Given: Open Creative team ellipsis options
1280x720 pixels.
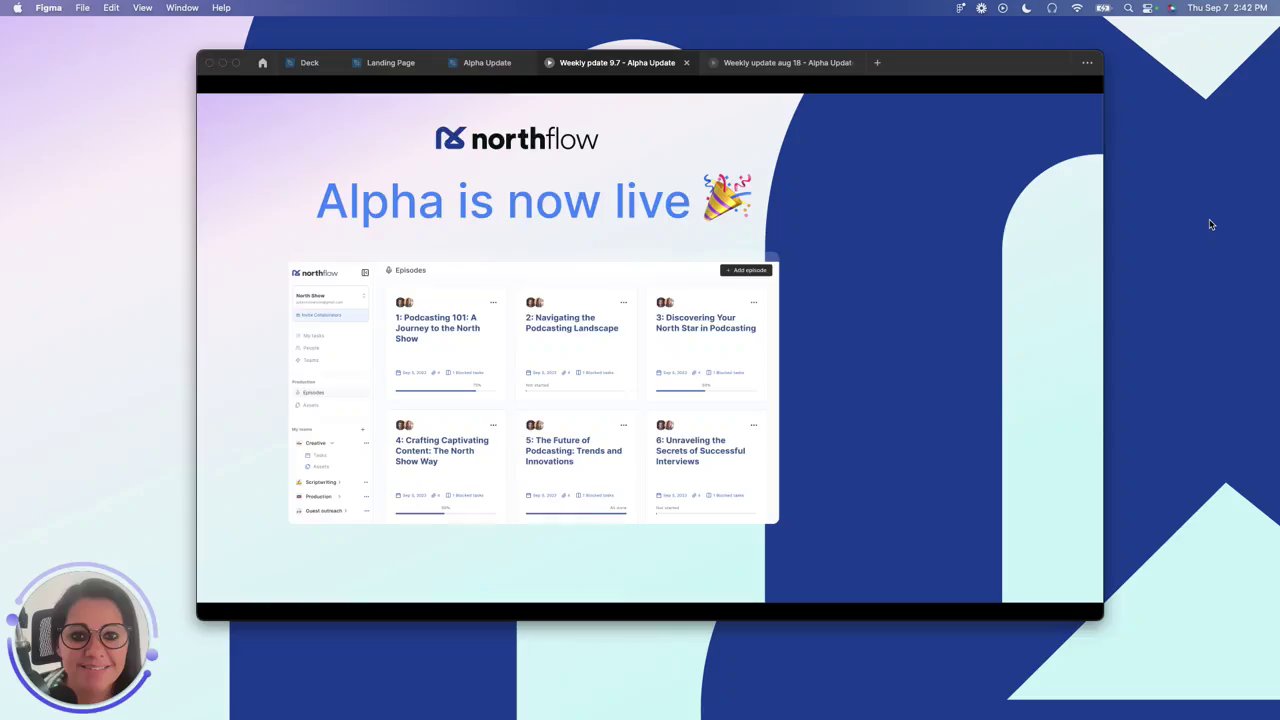Looking at the screenshot, I should pyautogui.click(x=366, y=443).
